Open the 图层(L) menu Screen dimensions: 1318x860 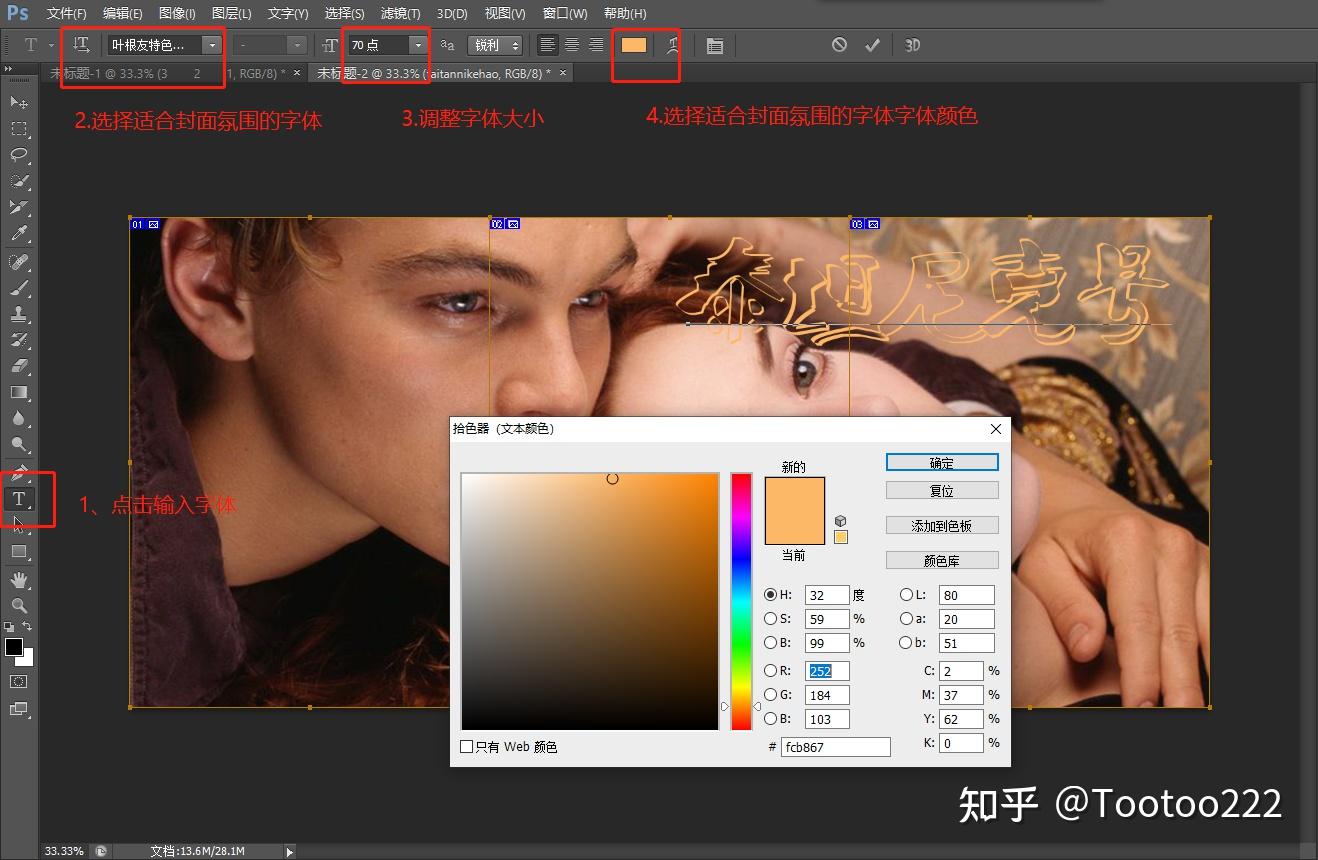click(x=232, y=13)
